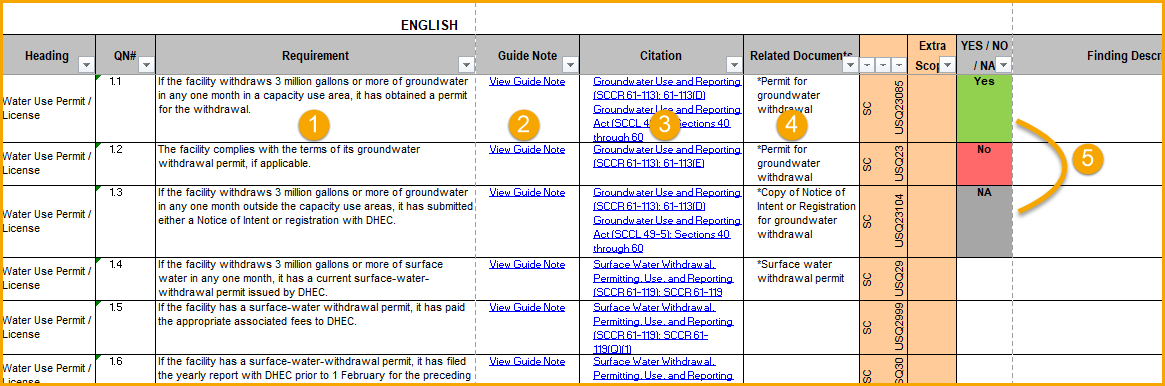
Task: Expand the Requirement column filter dropdown
Action: (466, 65)
